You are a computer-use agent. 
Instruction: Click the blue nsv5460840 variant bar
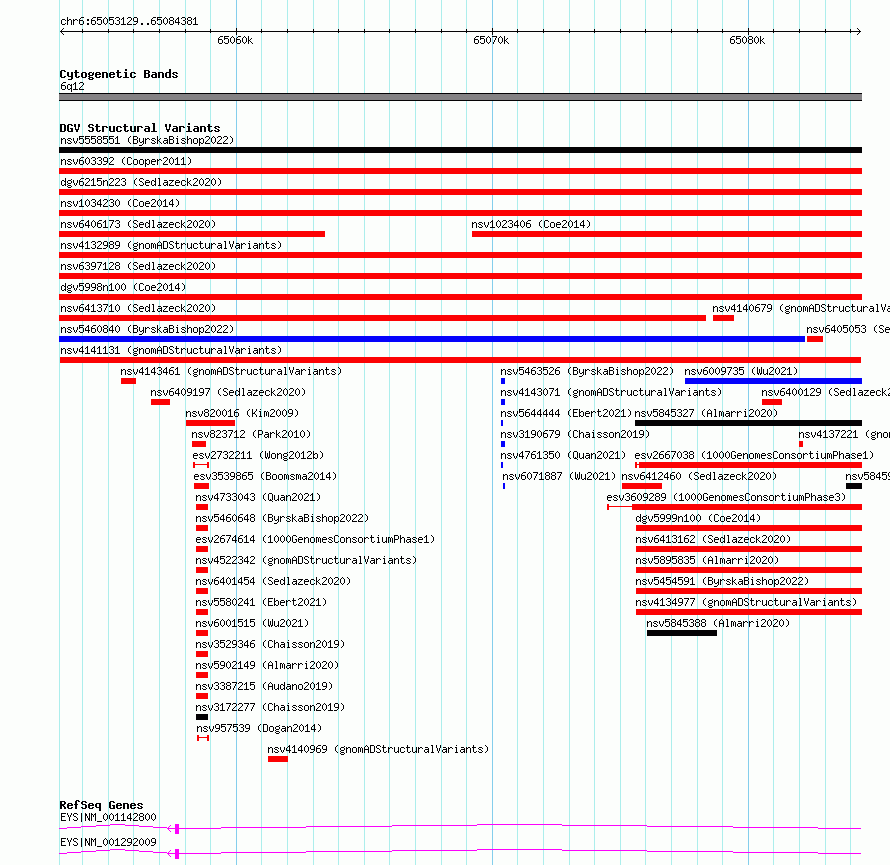[x=432, y=339]
